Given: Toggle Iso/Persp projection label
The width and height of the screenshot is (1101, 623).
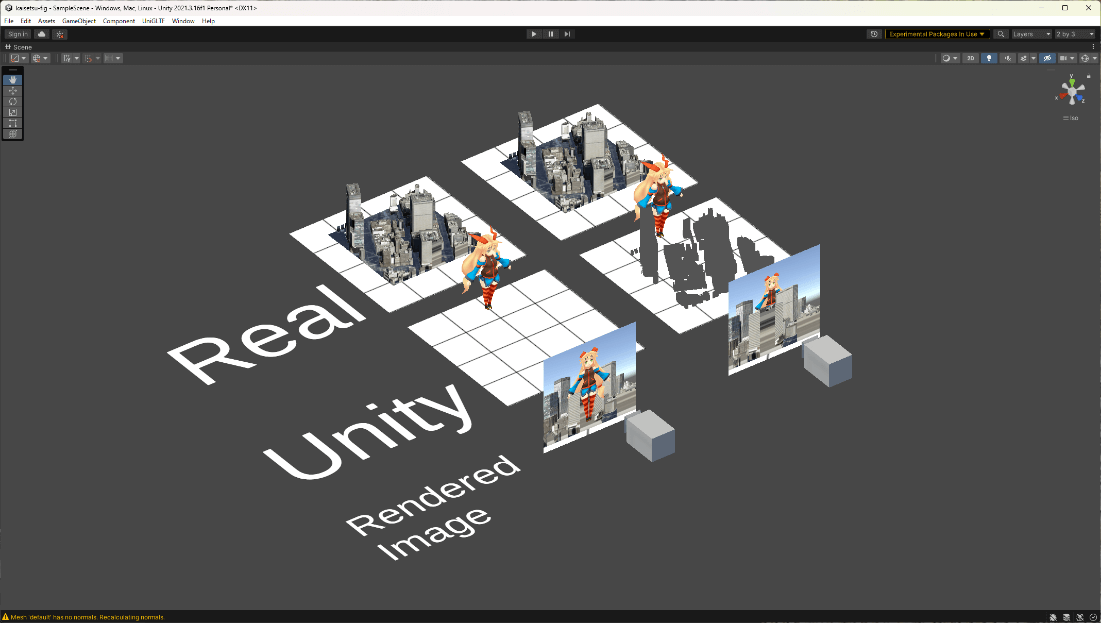Looking at the screenshot, I should pyautogui.click(x=1072, y=118).
